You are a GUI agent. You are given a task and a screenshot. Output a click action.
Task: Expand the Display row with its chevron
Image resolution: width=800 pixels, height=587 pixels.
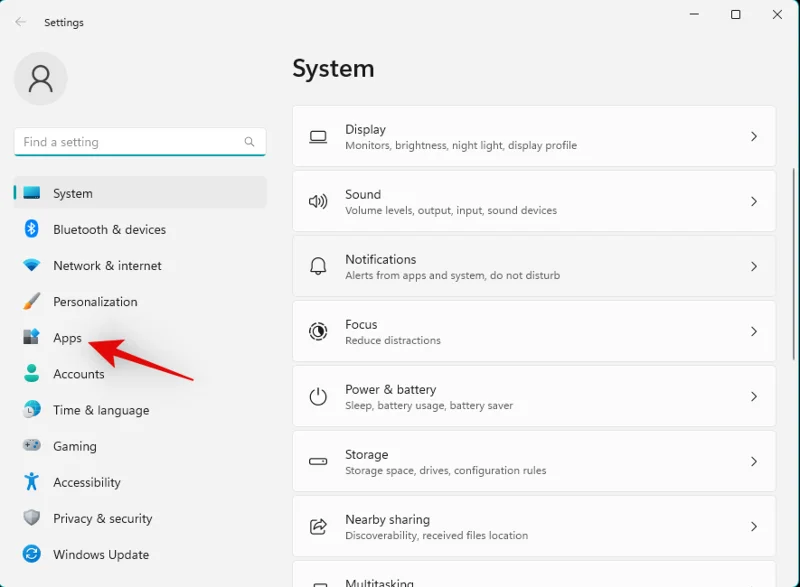[x=754, y=136]
